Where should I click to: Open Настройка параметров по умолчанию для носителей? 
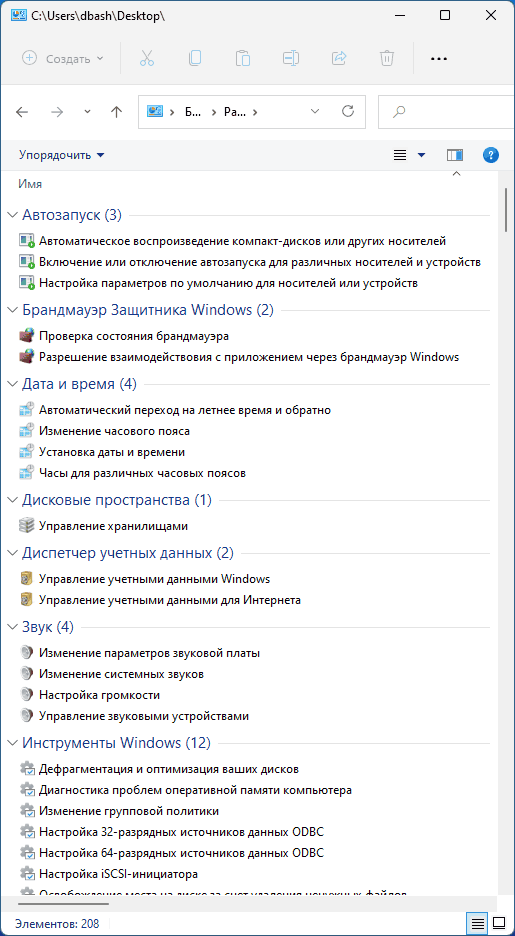pyautogui.click(x=228, y=283)
